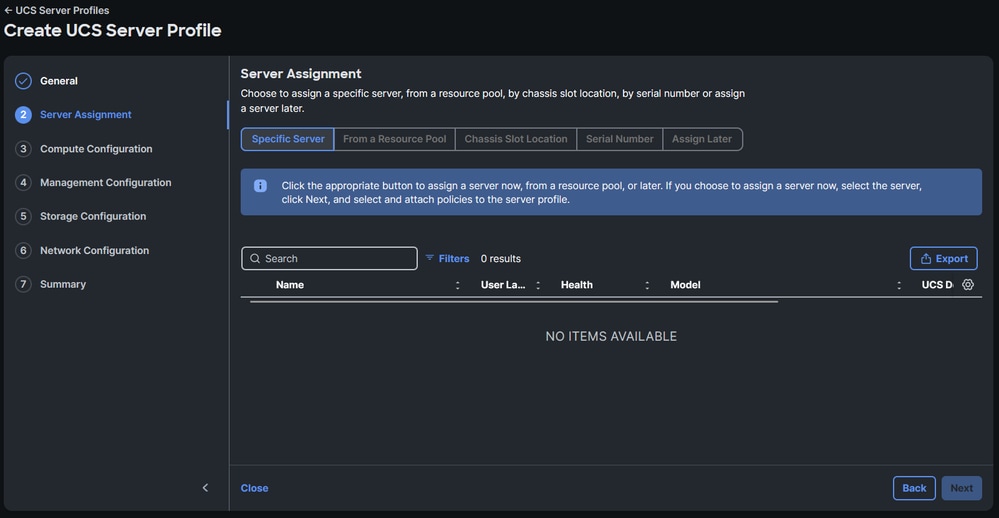This screenshot has height=518, width=999.
Task: Click the 0 results text
Action: coord(501,259)
